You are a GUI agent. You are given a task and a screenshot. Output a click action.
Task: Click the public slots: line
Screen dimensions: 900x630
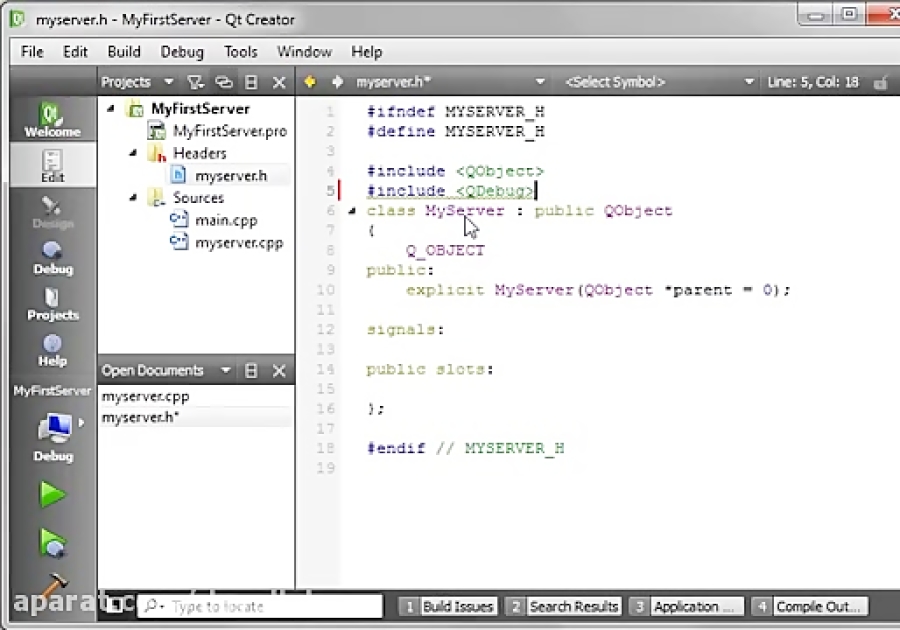[430, 370]
